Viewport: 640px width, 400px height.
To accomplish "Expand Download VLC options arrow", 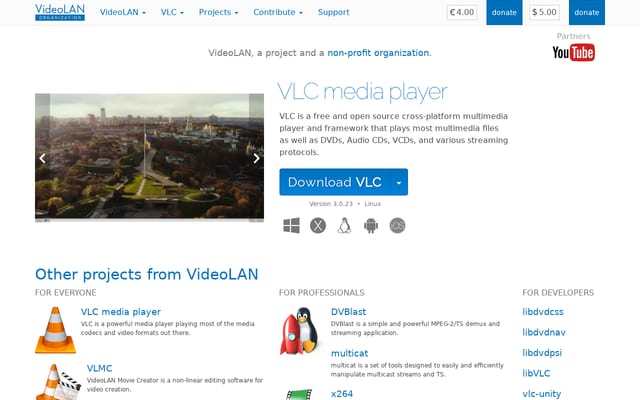I will pyautogui.click(x=399, y=182).
